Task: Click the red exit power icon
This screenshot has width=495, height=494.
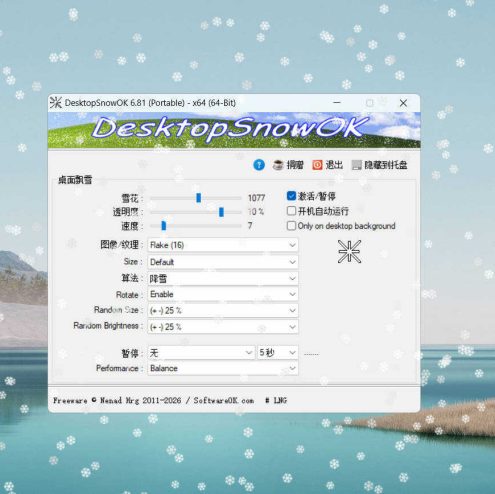Action: [317, 165]
